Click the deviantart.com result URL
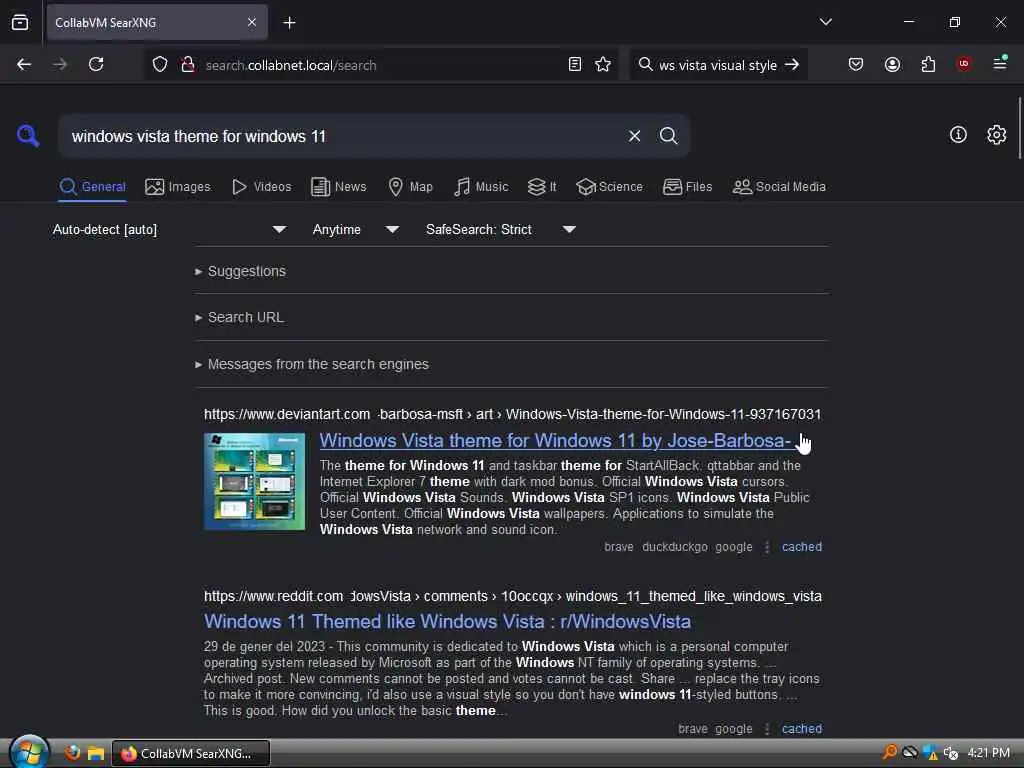Image resolution: width=1024 pixels, height=768 pixels. click(512, 414)
